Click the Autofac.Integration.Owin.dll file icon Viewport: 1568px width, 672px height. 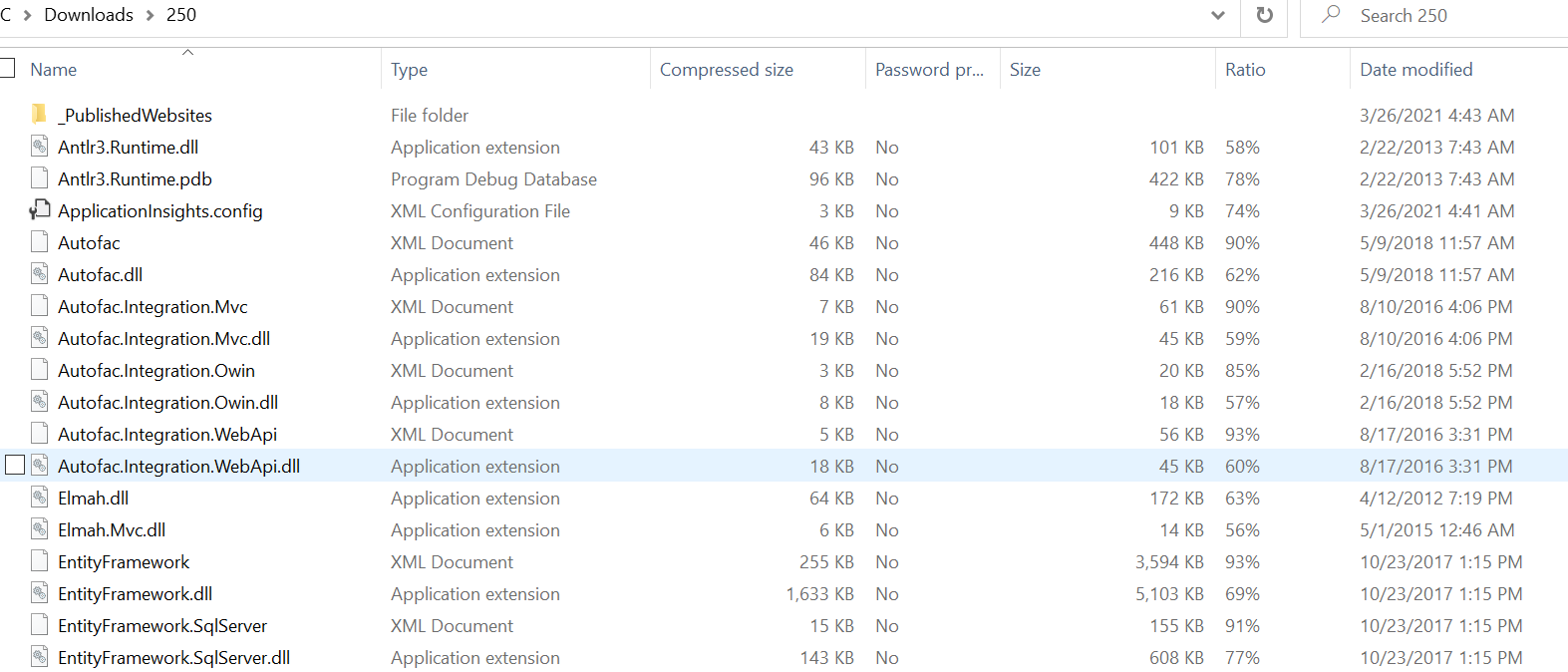[x=39, y=402]
